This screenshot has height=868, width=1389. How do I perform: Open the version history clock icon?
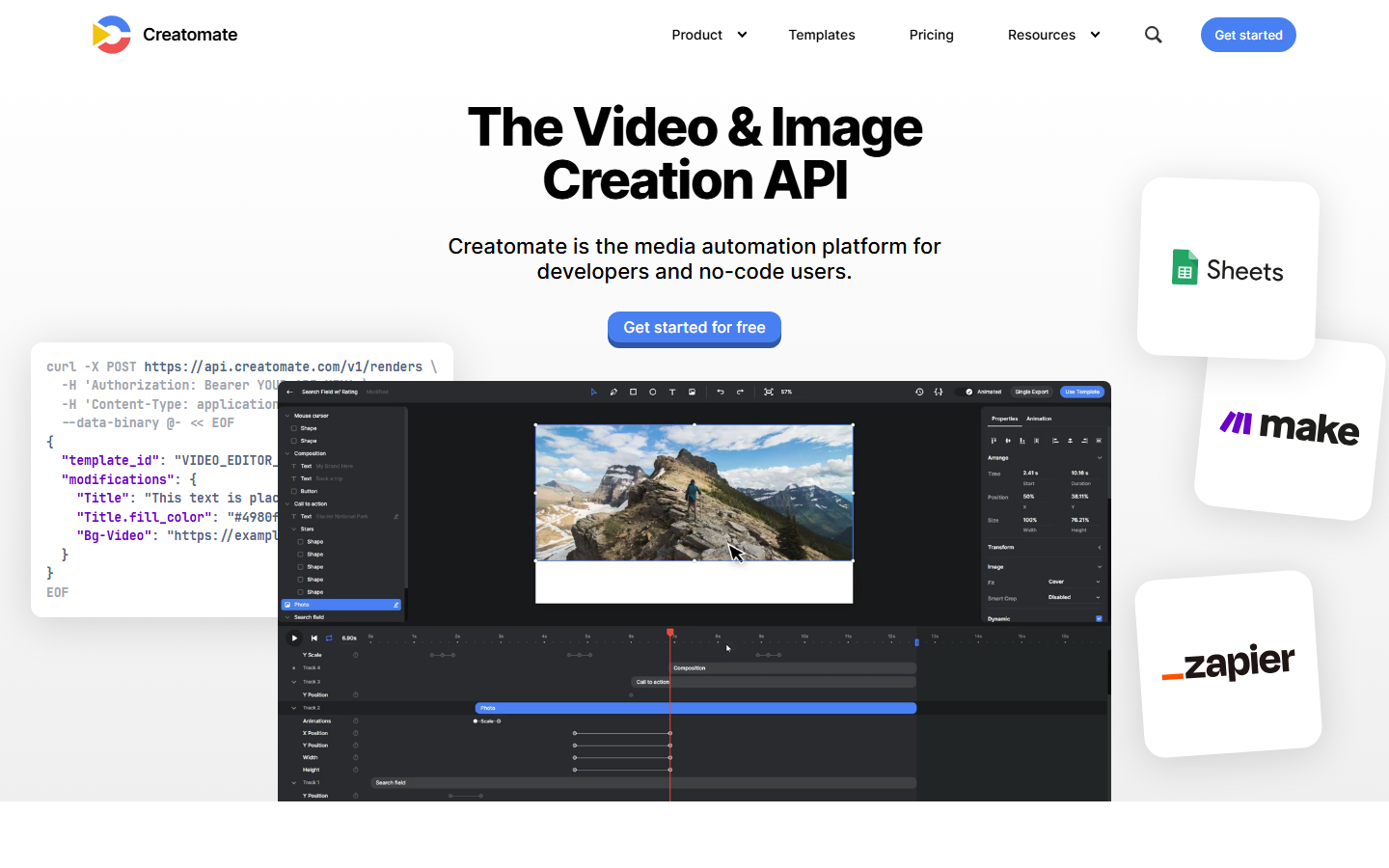point(919,393)
